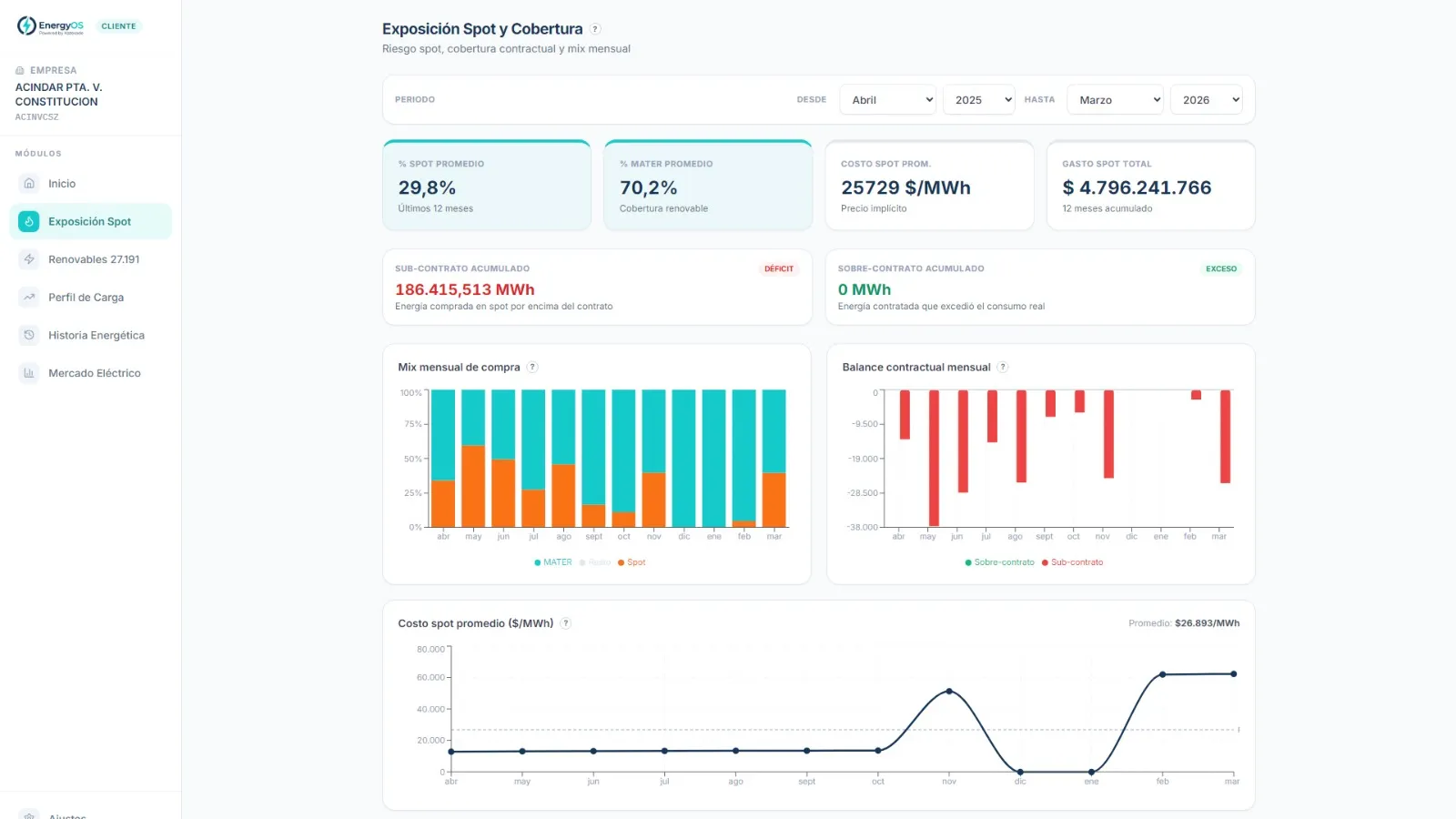Toggle Sub-contrato series in balance legend
This screenshot has width=1456, height=819.
(x=1072, y=562)
